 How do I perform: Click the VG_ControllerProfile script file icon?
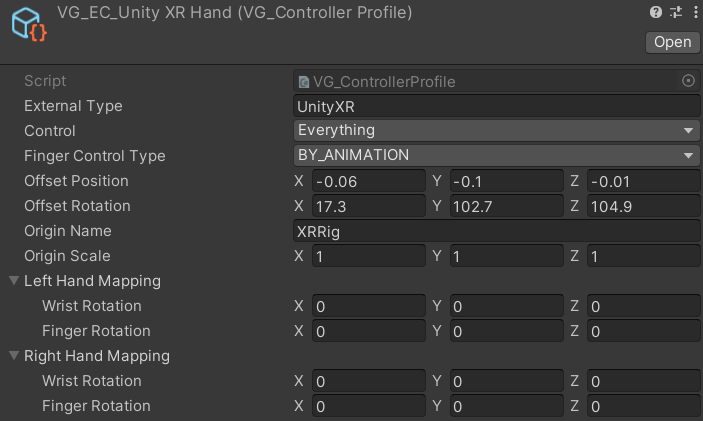(304, 82)
